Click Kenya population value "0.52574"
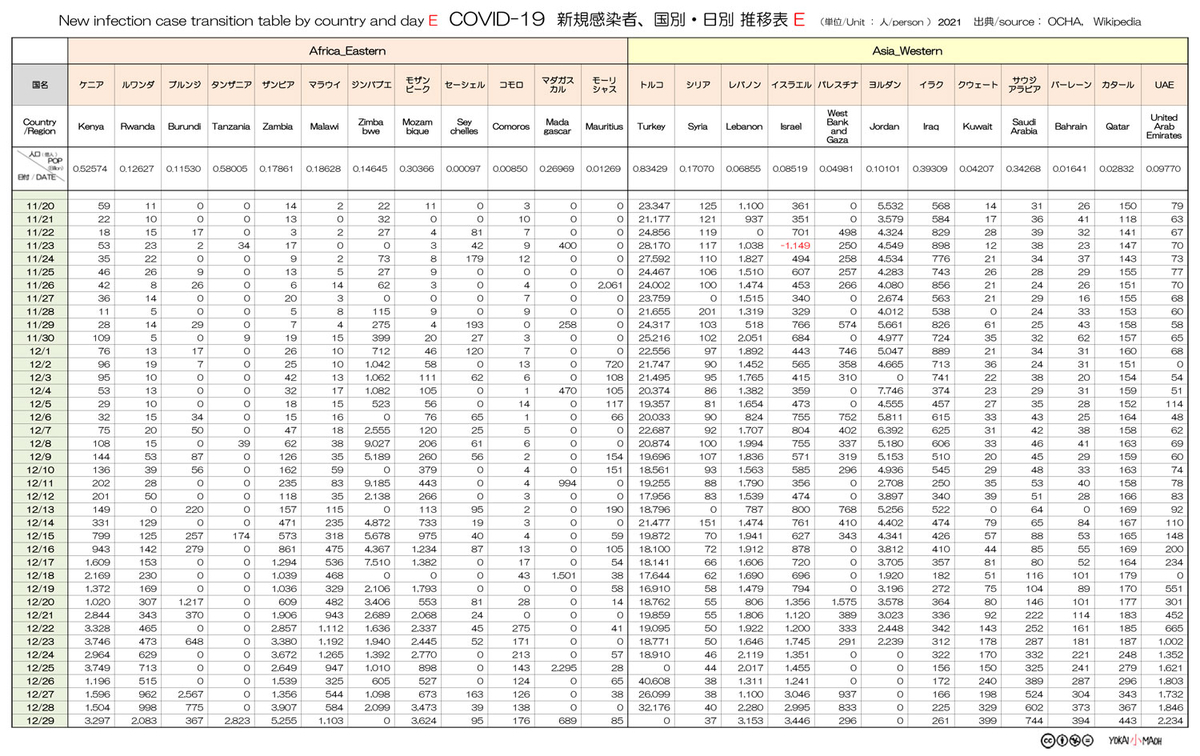Viewport: 1200px width, 756px height. 91,169
